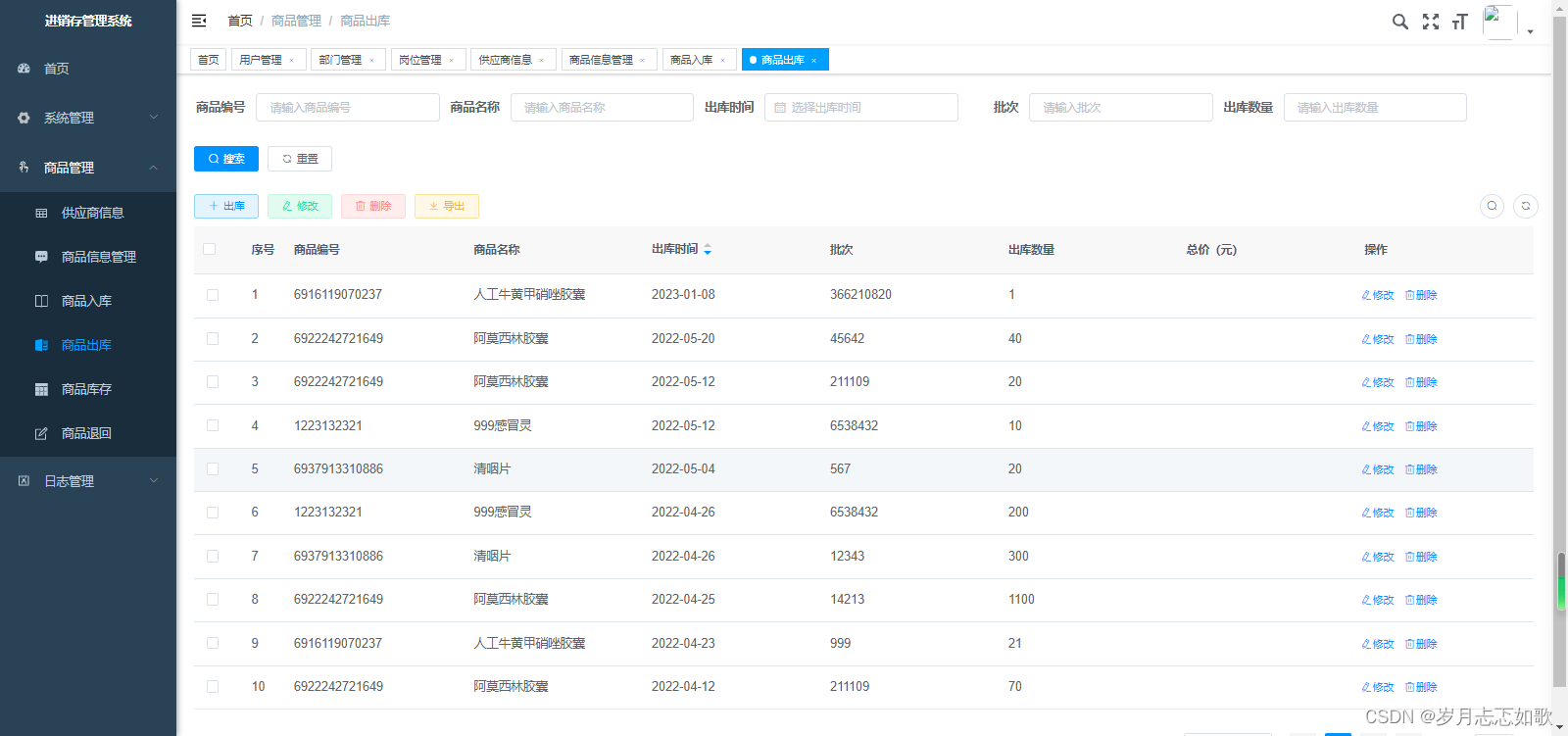Collapse the 商品管理 sidebar menu

point(88,168)
